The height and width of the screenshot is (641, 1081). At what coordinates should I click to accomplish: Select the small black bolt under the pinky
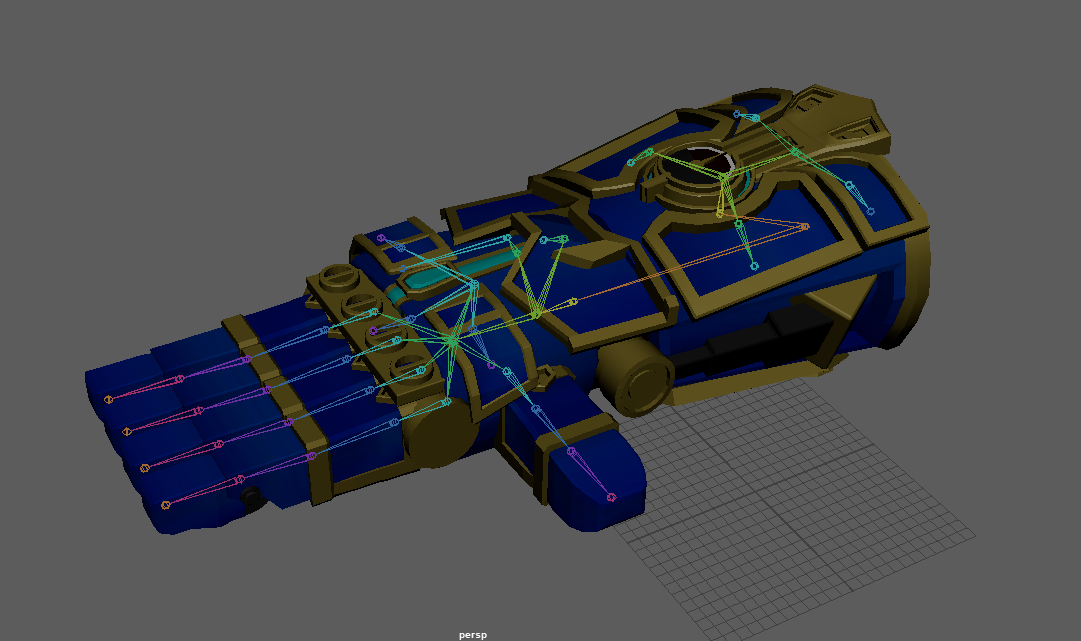[x=250, y=496]
